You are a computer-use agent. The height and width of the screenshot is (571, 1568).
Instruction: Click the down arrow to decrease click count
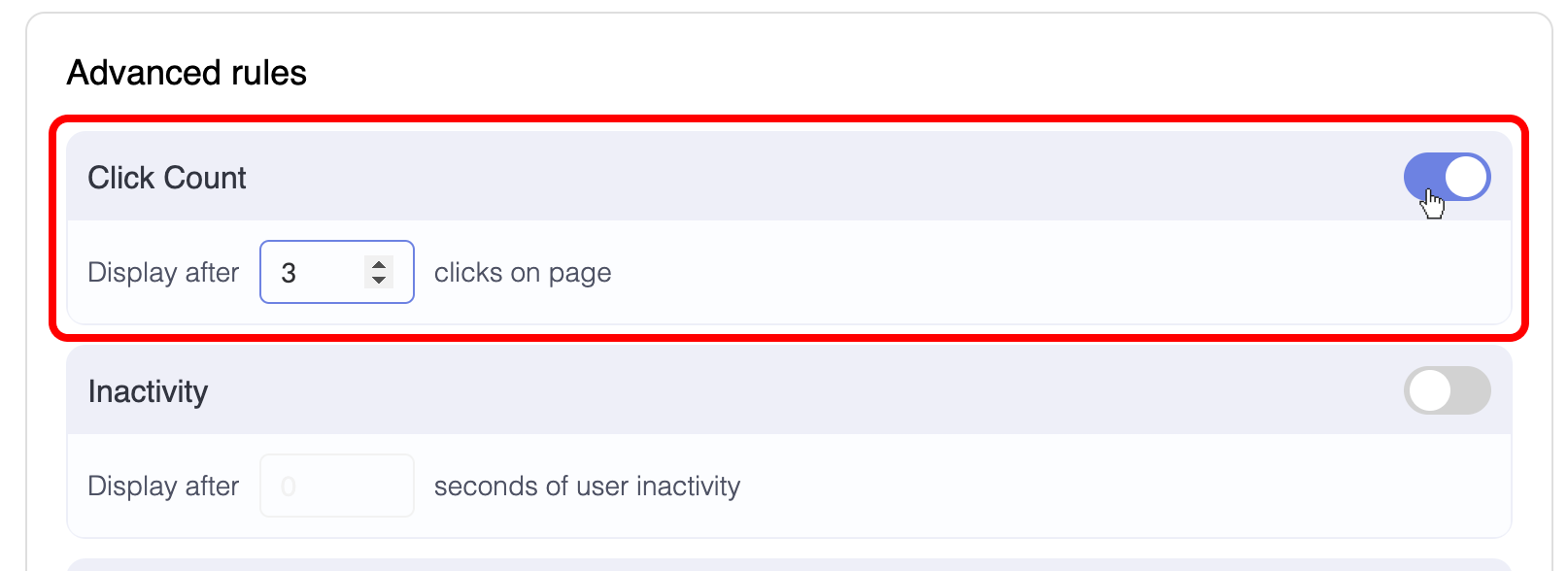pos(378,282)
